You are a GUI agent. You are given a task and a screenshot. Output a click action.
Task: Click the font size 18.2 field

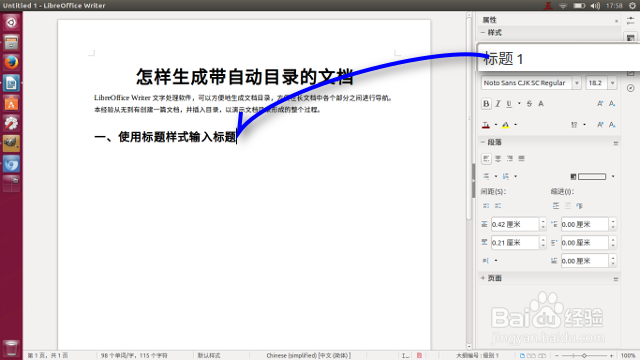point(597,83)
